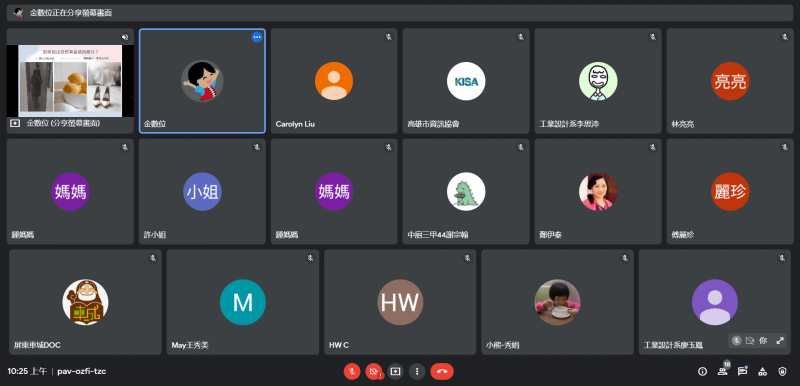The image size is (800, 386).
Task: Click the name label 許小姐
Action: click(x=155, y=235)
